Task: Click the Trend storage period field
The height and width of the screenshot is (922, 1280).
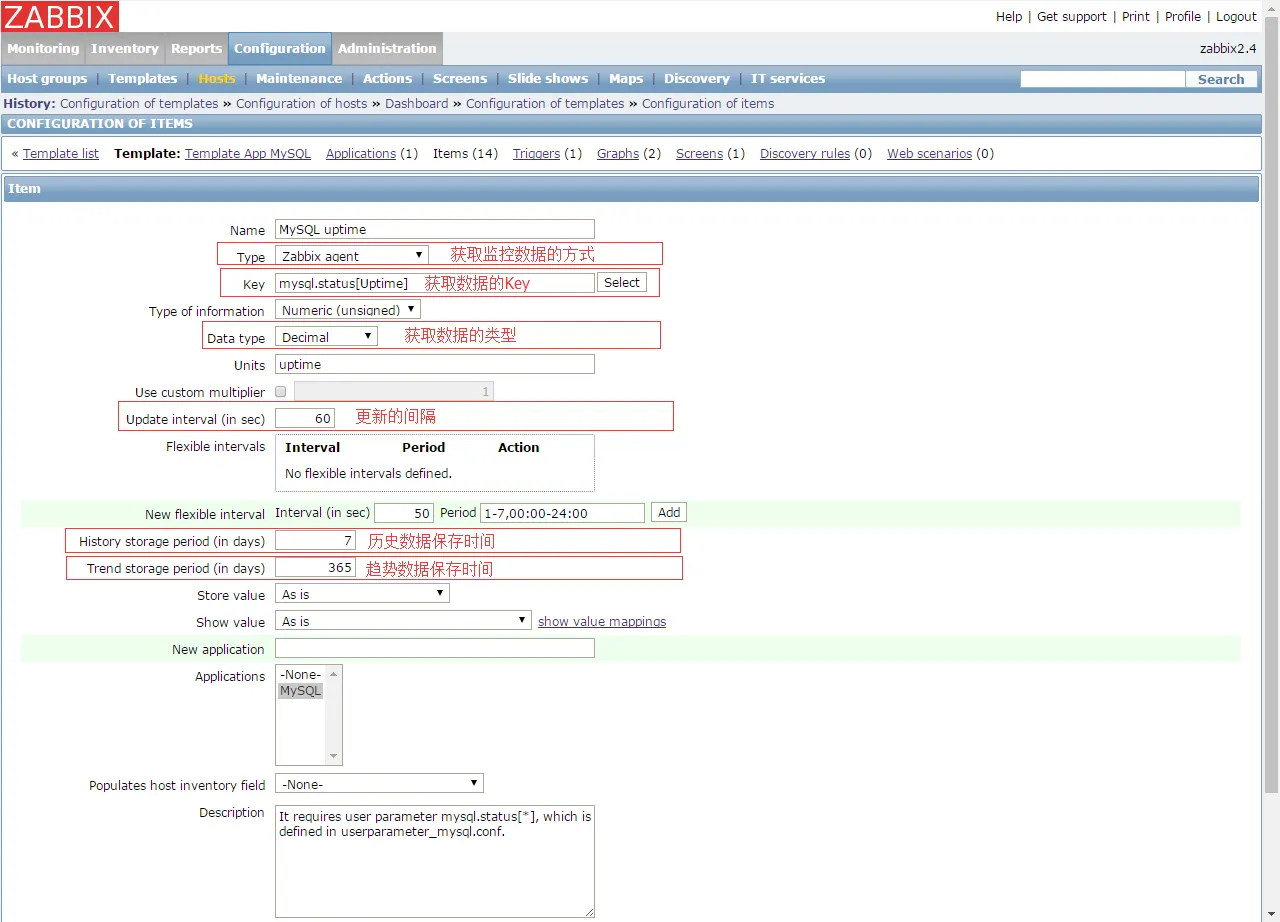Action: [x=315, y=567]
